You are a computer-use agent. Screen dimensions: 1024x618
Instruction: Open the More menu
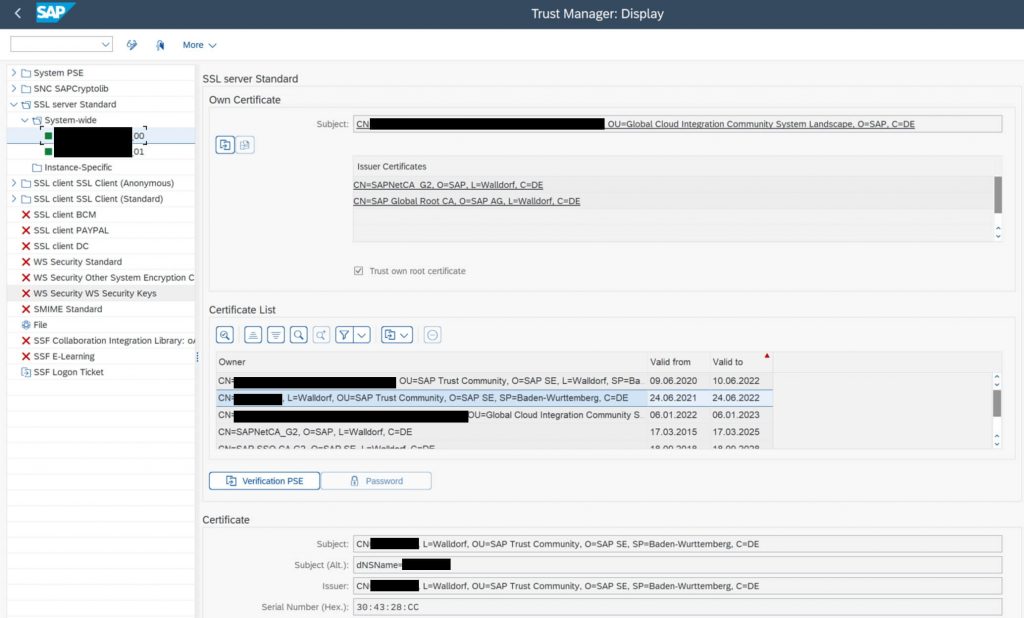pos(199,45)
